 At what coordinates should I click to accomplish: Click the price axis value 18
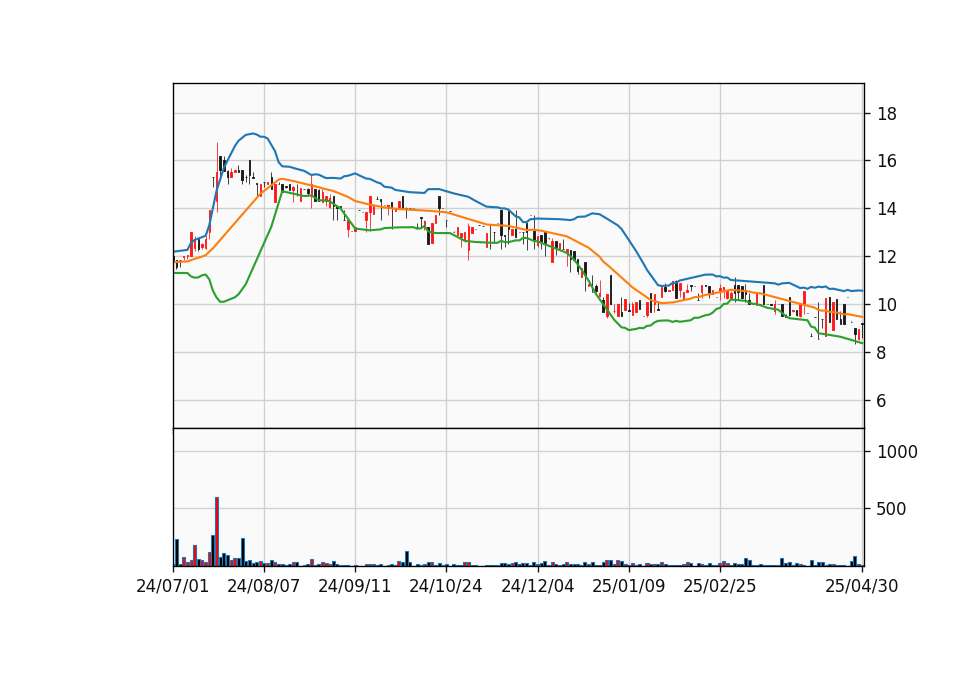(887, 114)
